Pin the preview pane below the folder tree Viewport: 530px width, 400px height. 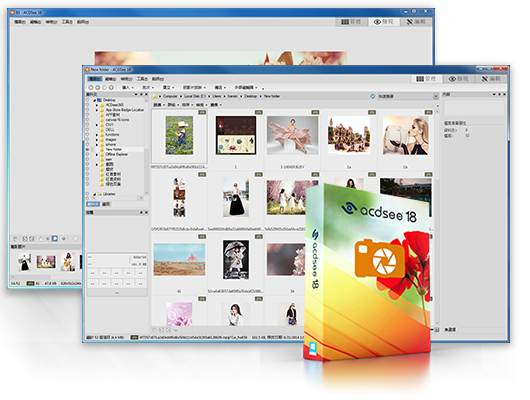(141, 212)
